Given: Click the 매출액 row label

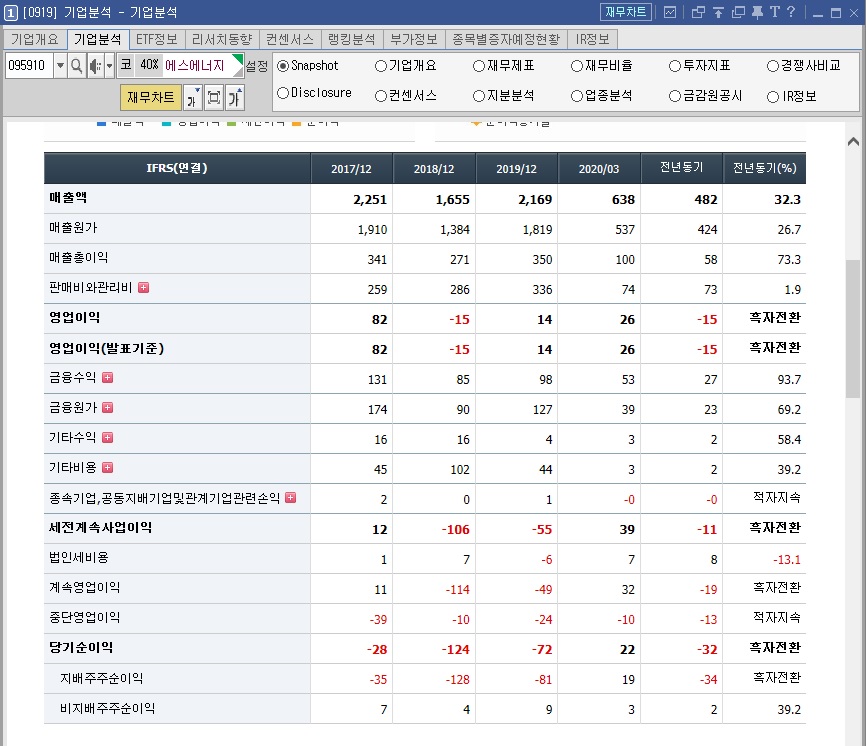Looking at the screenshot, I should click(x=68, y=198).
